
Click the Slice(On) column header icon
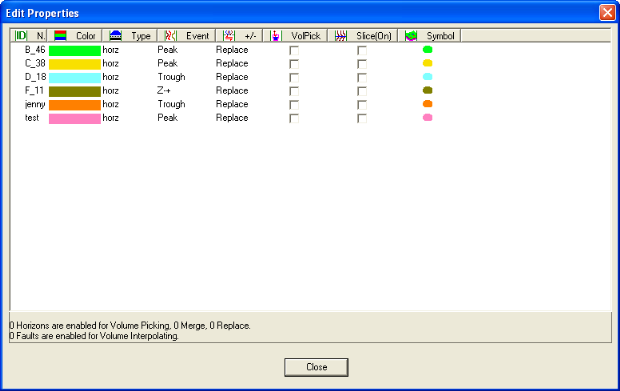[x=340, y=36]
